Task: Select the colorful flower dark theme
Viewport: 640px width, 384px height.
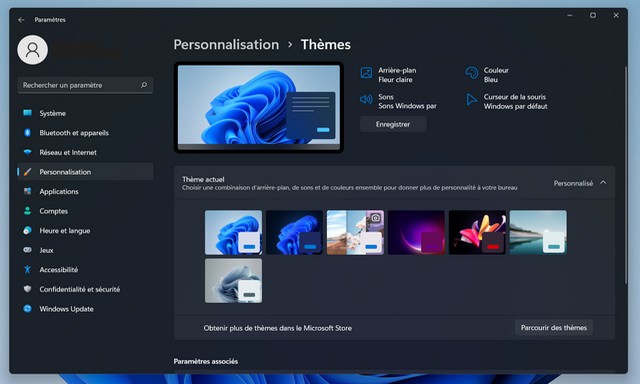Action: pyautogui.click(x=477, y=232)
